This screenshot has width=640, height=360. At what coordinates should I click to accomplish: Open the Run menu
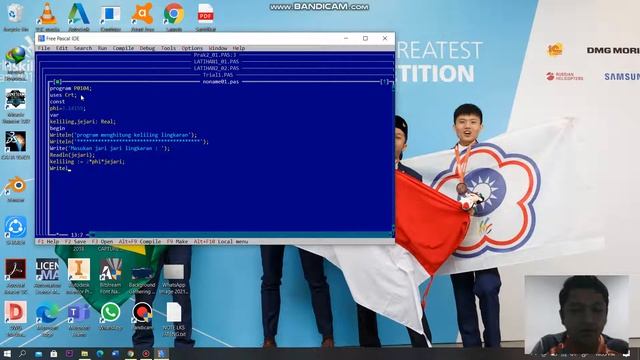tap(102, 48)
